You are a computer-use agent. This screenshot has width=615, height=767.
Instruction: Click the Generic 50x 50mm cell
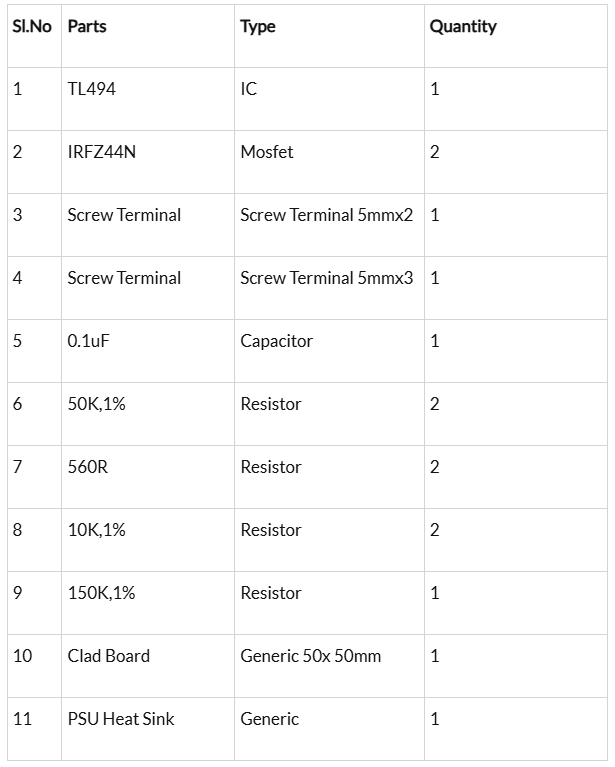[311, 656]
